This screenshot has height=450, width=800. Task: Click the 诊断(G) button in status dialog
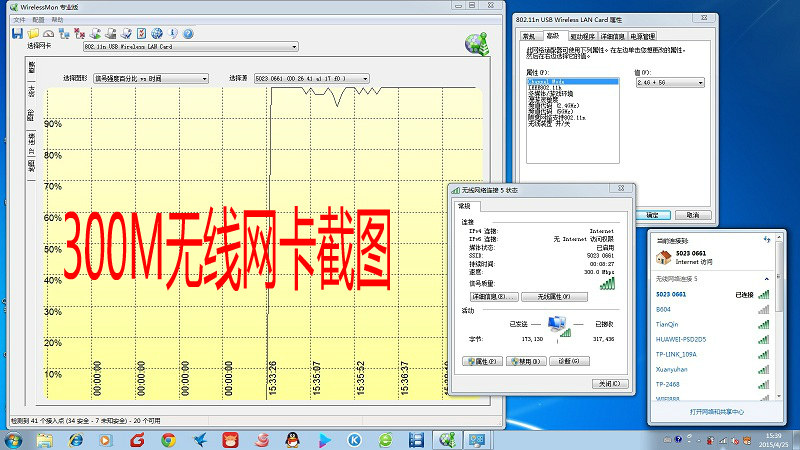pos(569,361)
